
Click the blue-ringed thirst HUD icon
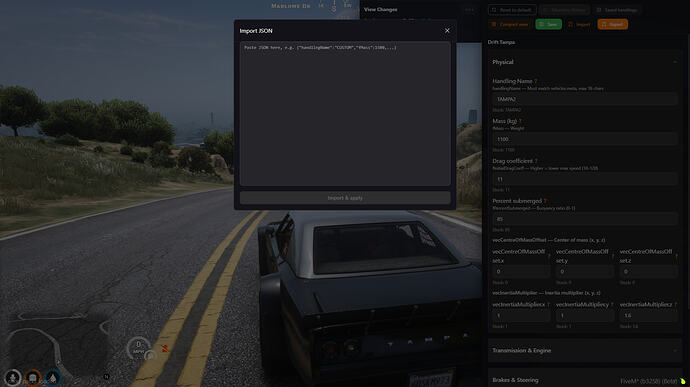click(53, 378)
